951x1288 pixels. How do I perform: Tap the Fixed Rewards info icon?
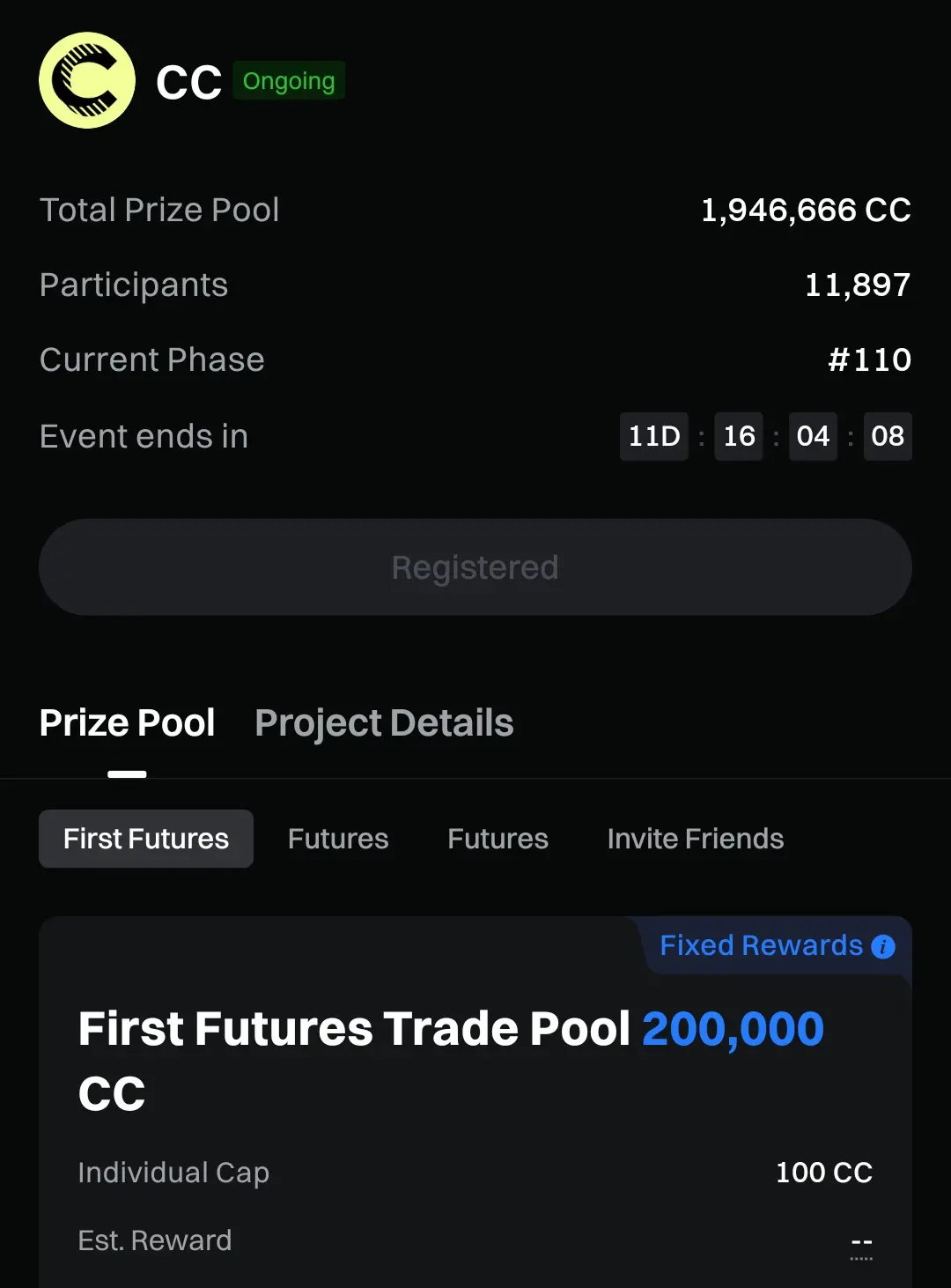[882, 946]
